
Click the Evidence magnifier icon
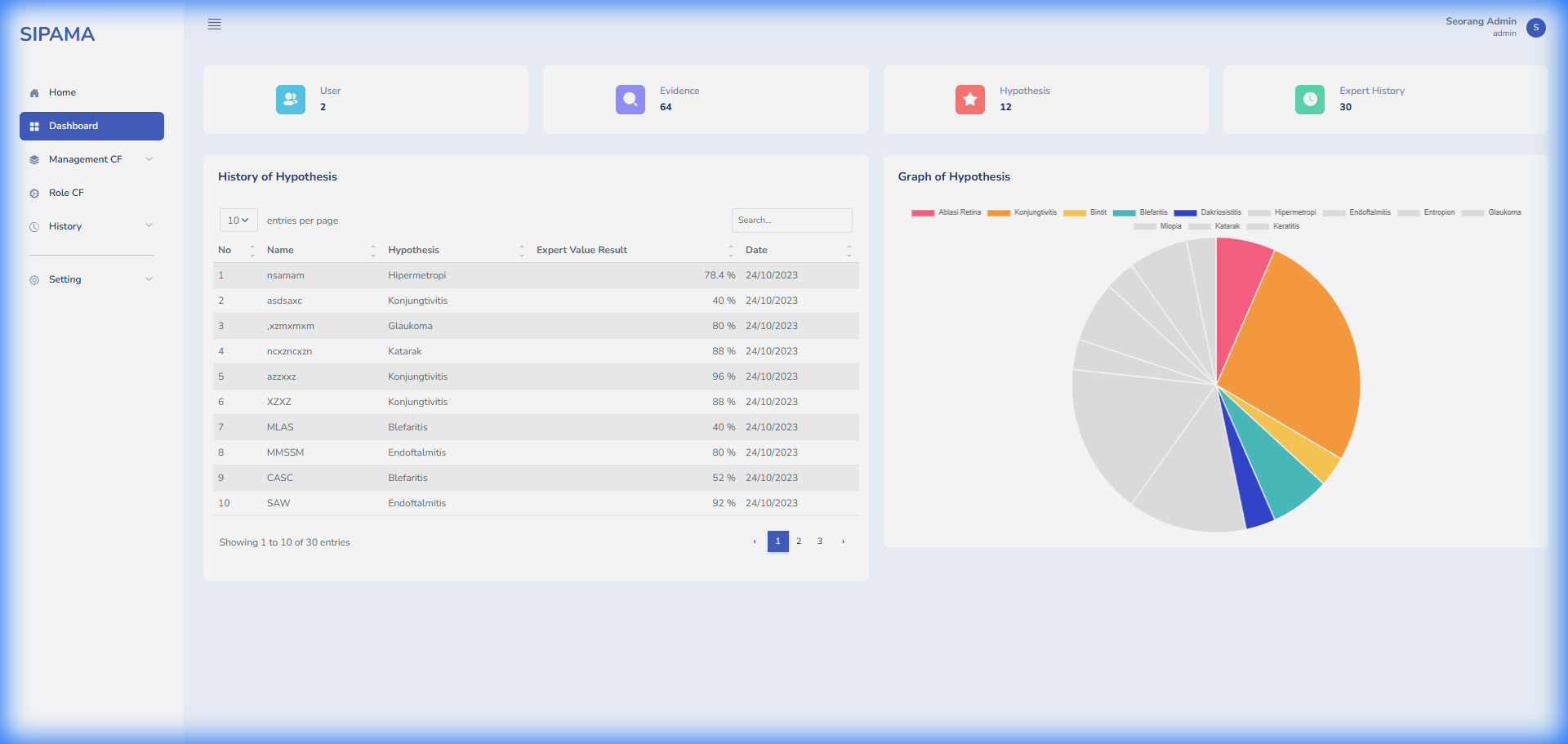click(x=630, y=99)
